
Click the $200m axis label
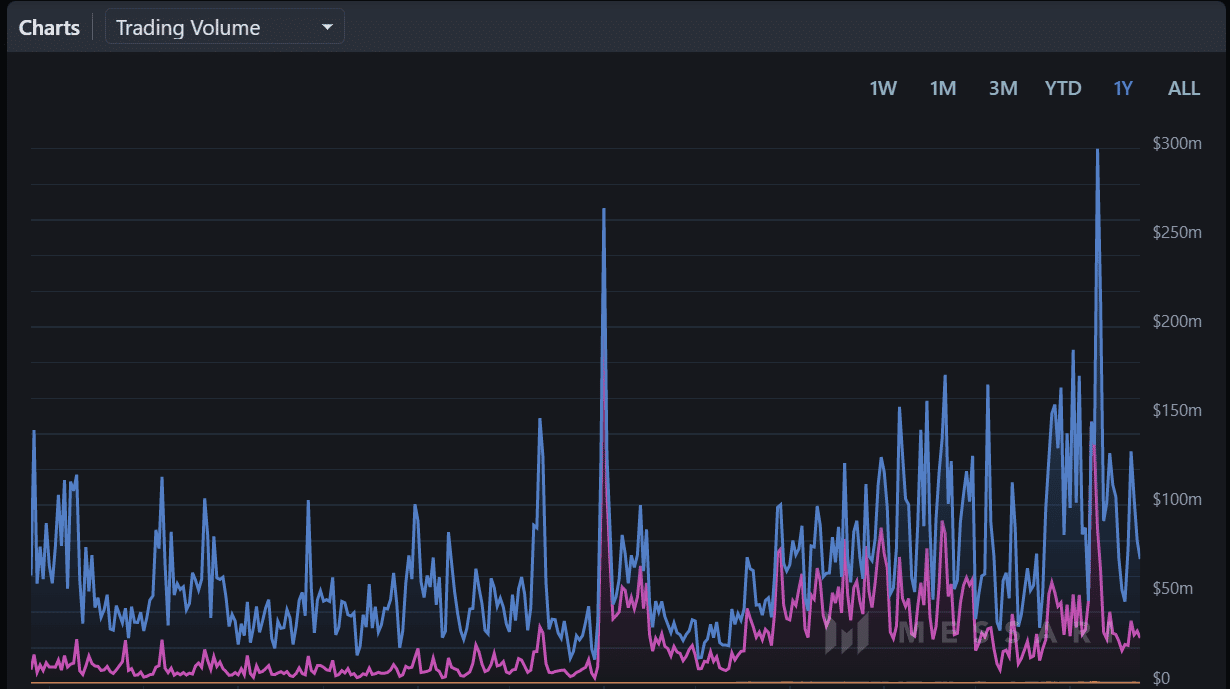pyautogui.click(x=1177, y=321)
